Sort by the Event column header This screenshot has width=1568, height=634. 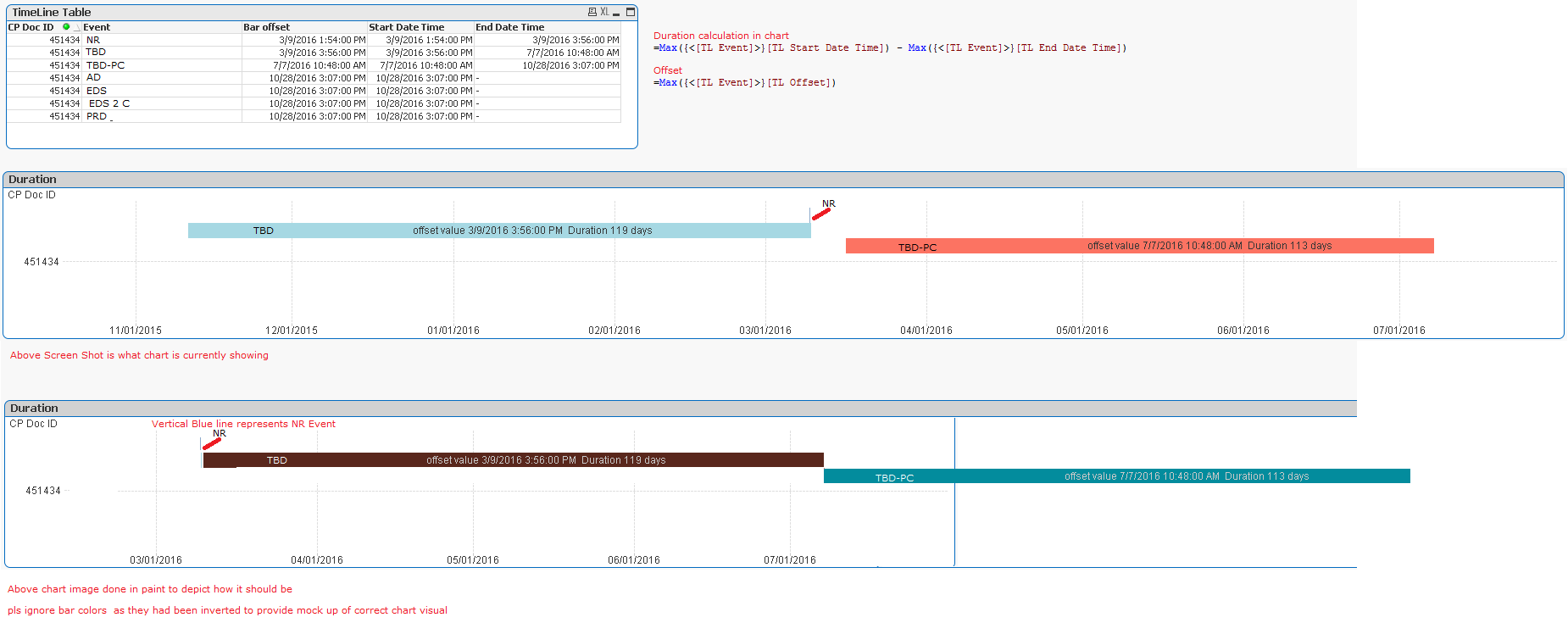click(97, 27)
